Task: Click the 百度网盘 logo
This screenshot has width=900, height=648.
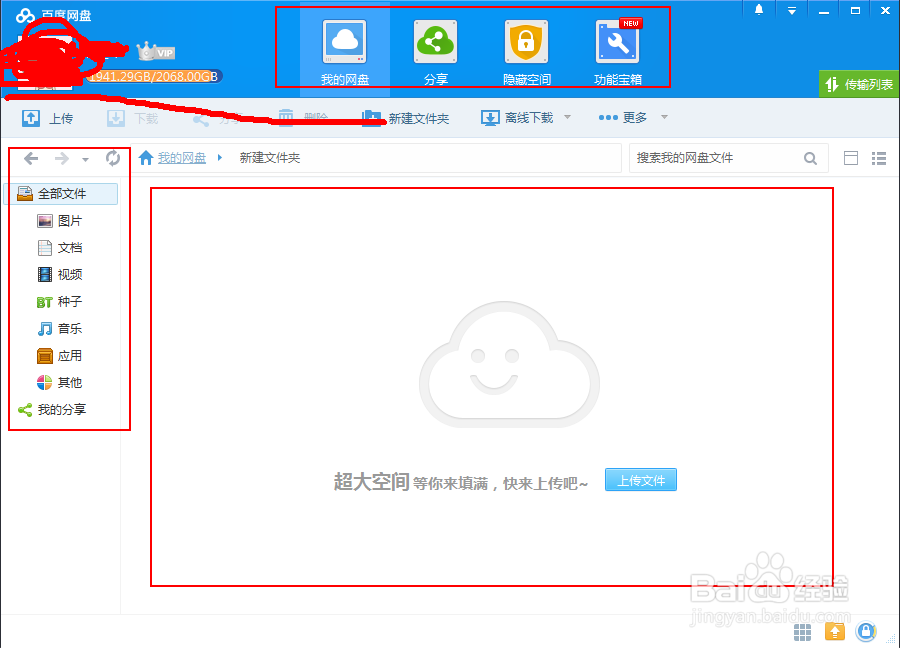Action: click(53, 15)
